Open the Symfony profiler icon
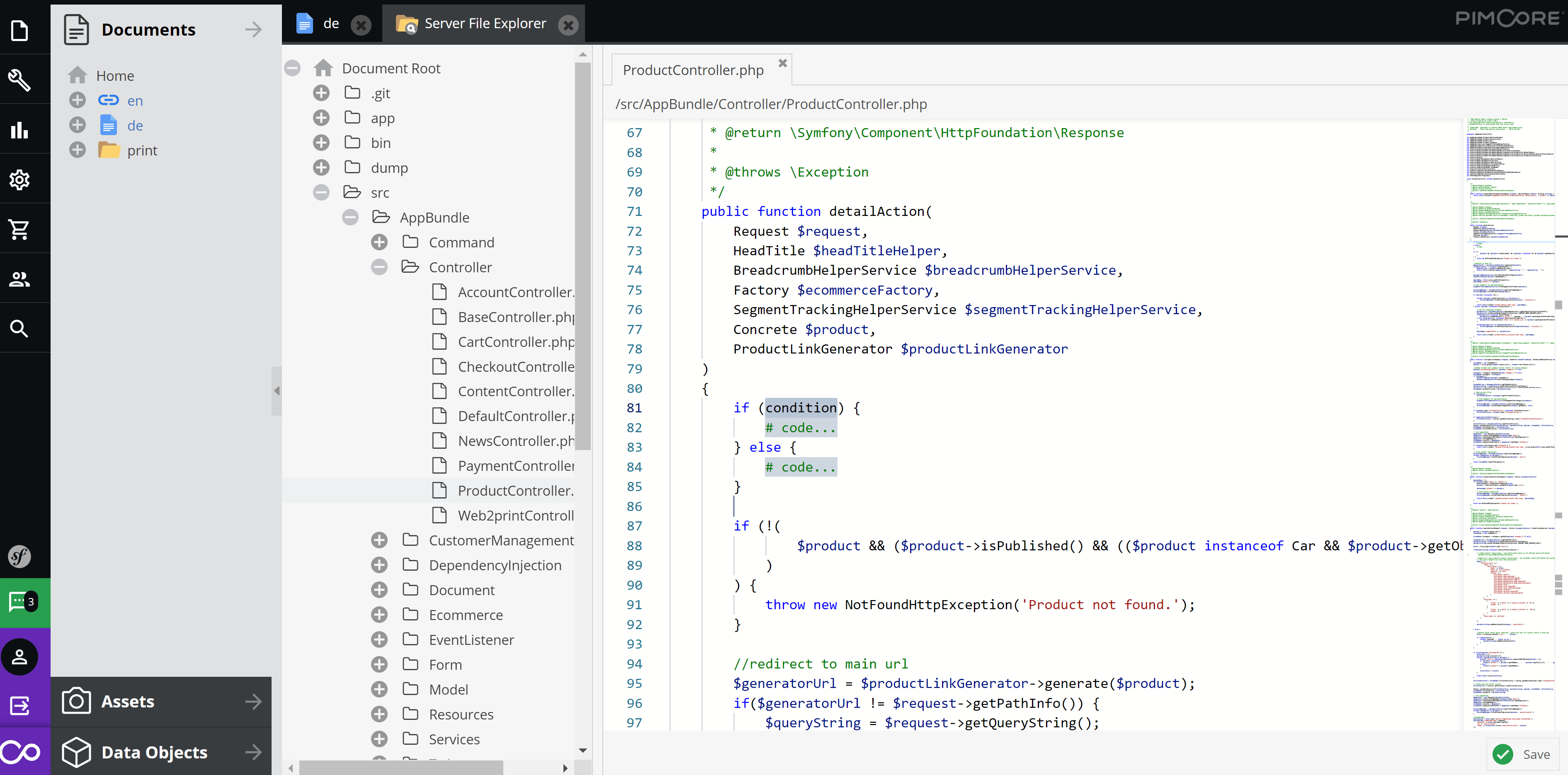This screenshot has width=1568, height=775. click(19, 555)
